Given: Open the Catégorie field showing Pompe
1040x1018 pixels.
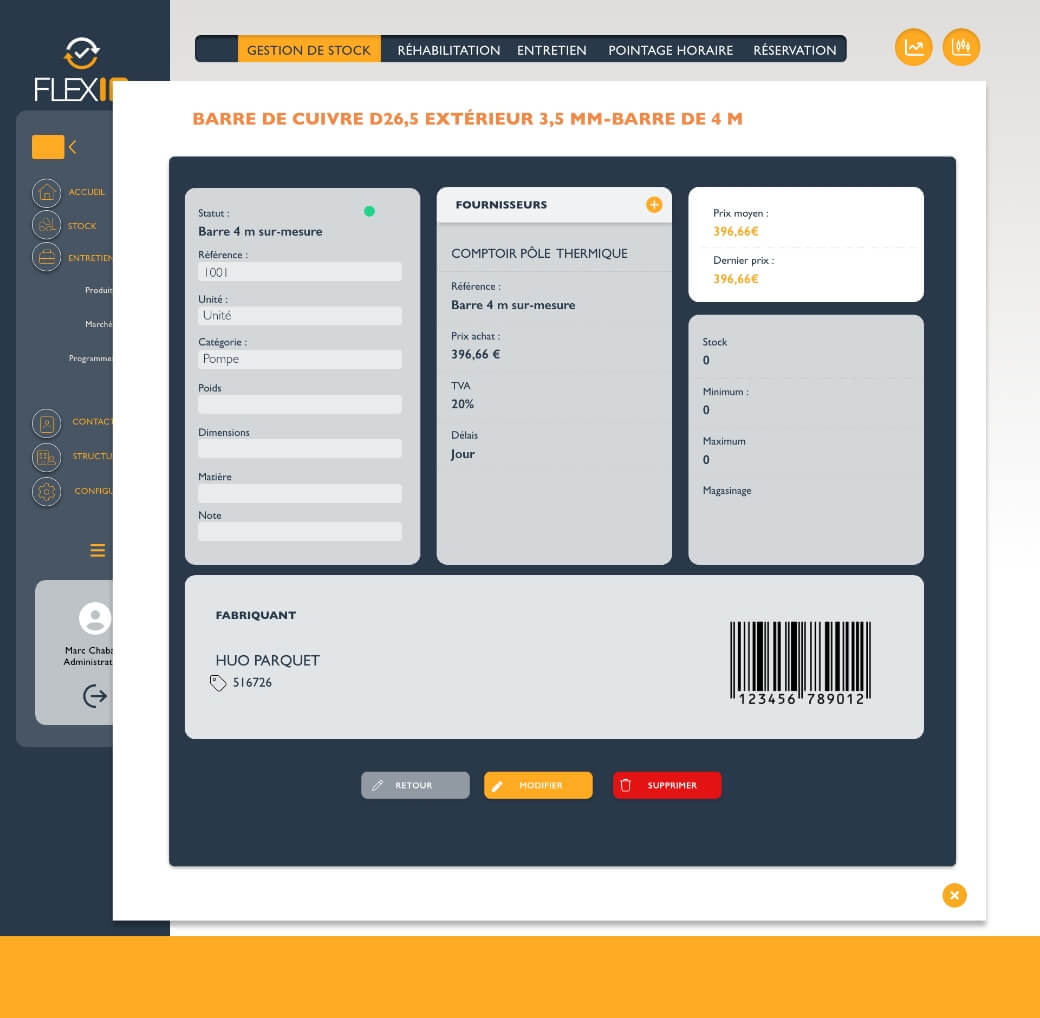Looking at the screenshot, I should [x=299, y=359].
